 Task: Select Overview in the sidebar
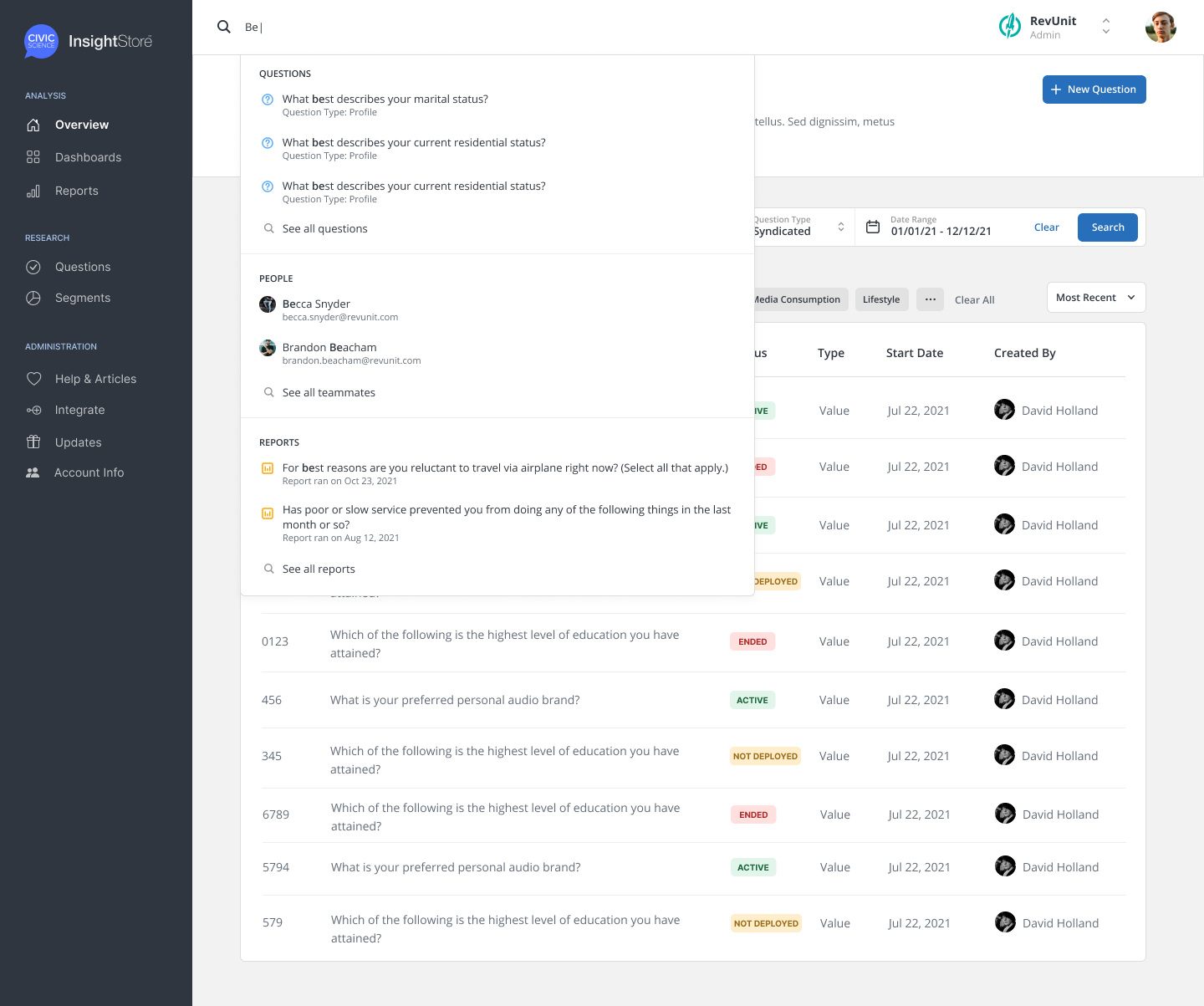82,125
